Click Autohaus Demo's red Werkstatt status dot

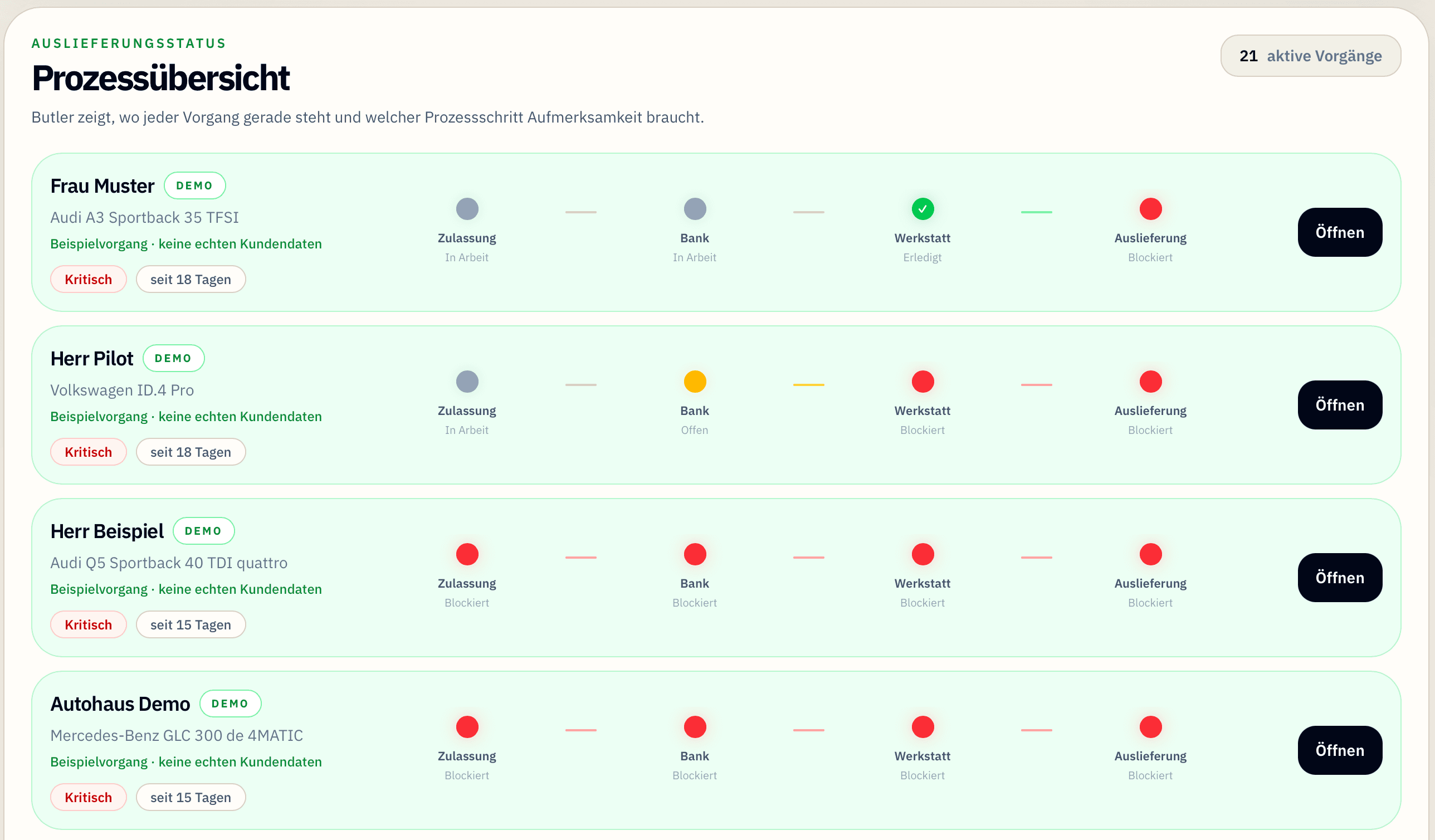point(922,727)
